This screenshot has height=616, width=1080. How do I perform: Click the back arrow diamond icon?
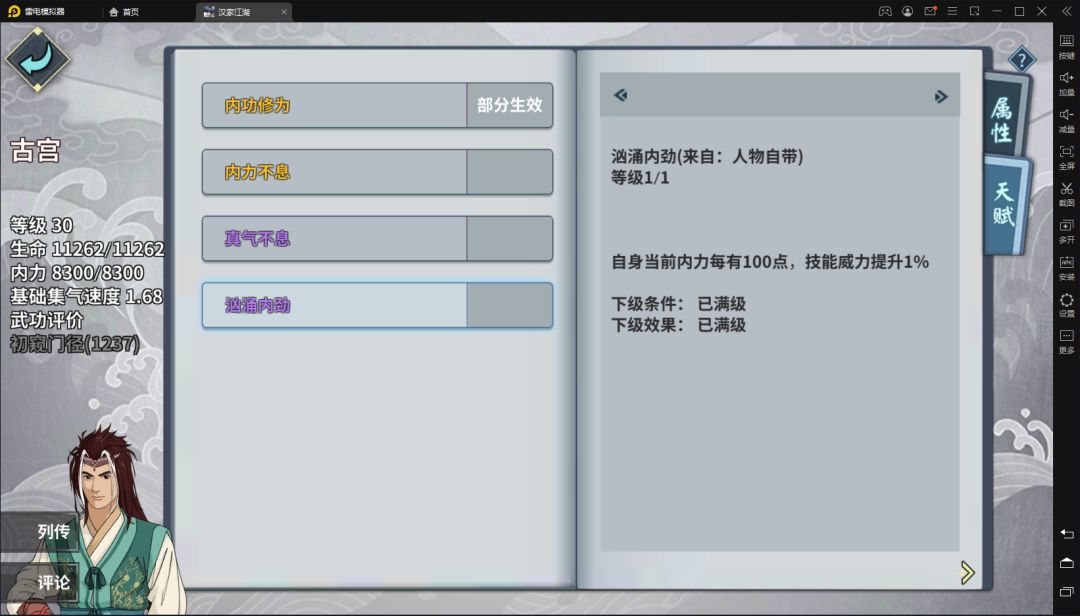[37, 59]
